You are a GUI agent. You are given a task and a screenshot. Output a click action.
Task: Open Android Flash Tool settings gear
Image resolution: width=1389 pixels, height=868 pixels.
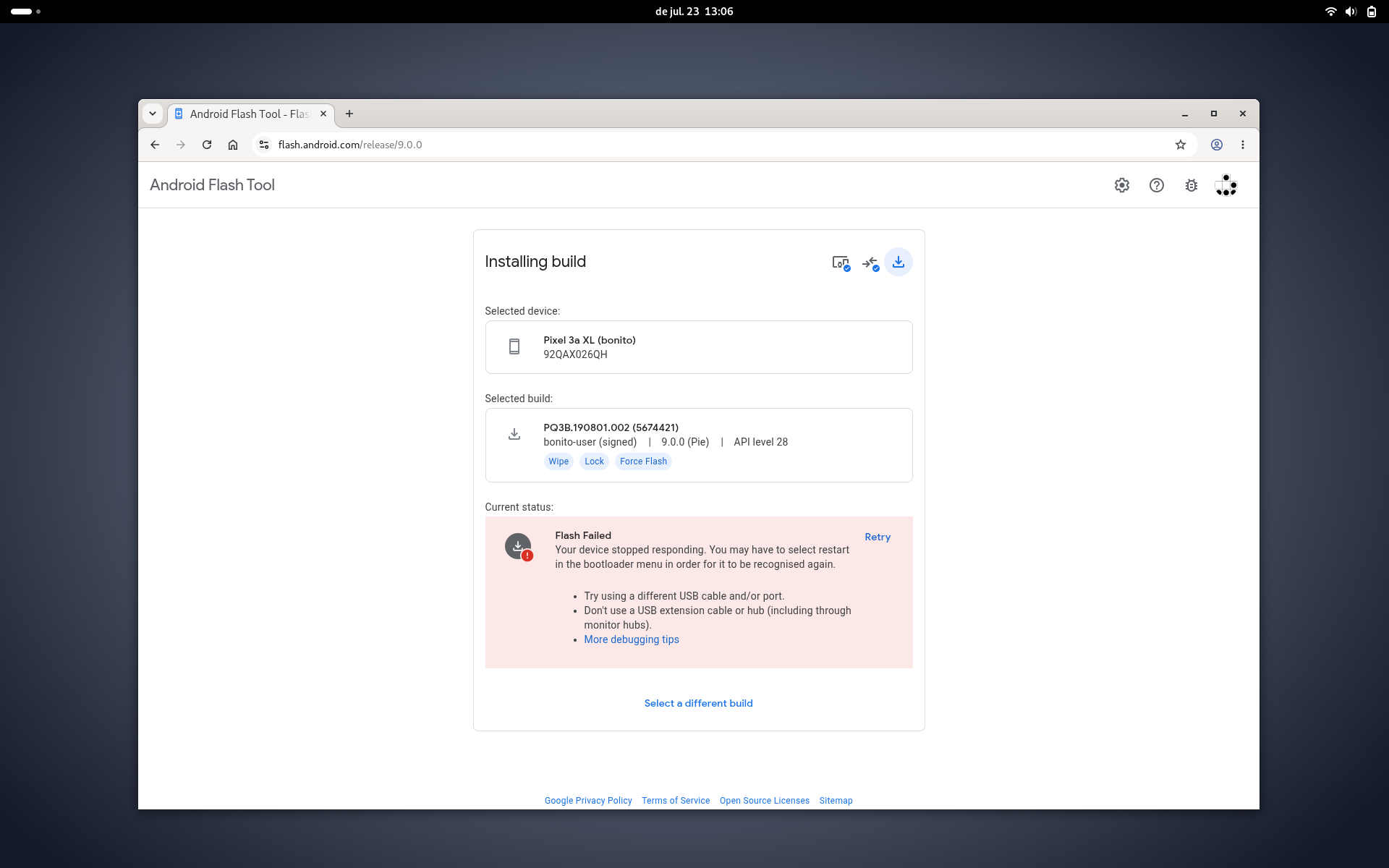pos(1122,185)
